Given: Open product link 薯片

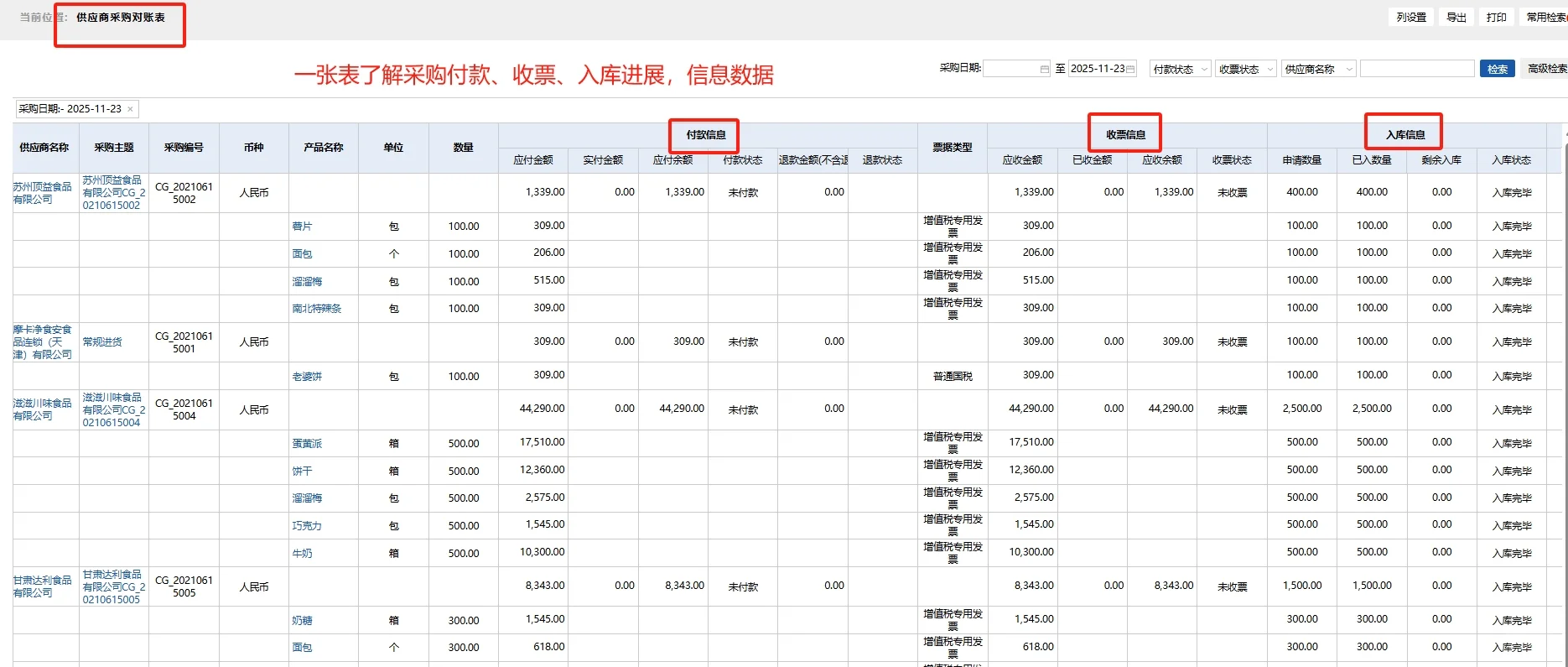Looking at the screenshot, I should tap(302, 227).
